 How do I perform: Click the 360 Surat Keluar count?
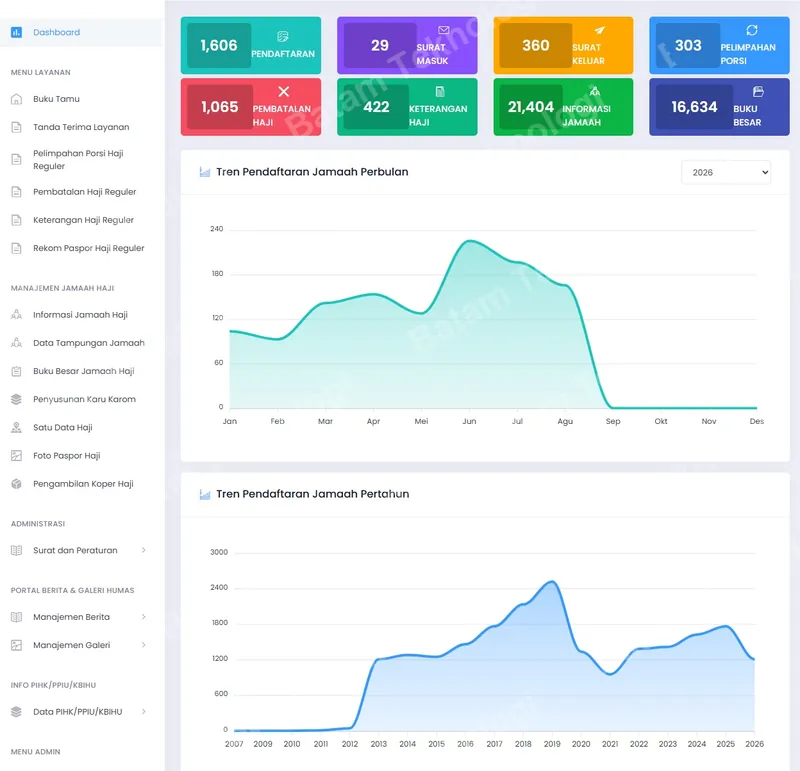coord(536,45)
